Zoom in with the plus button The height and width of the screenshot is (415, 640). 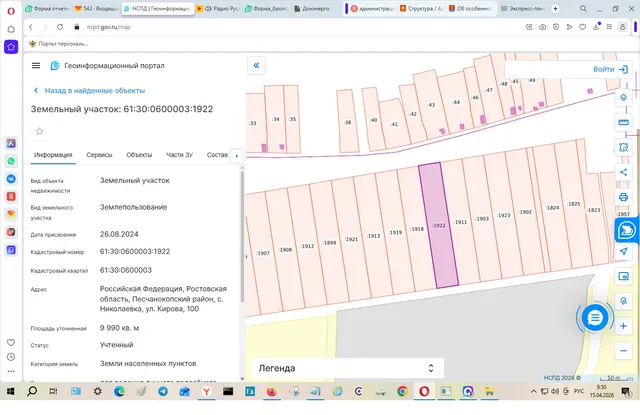623,326
